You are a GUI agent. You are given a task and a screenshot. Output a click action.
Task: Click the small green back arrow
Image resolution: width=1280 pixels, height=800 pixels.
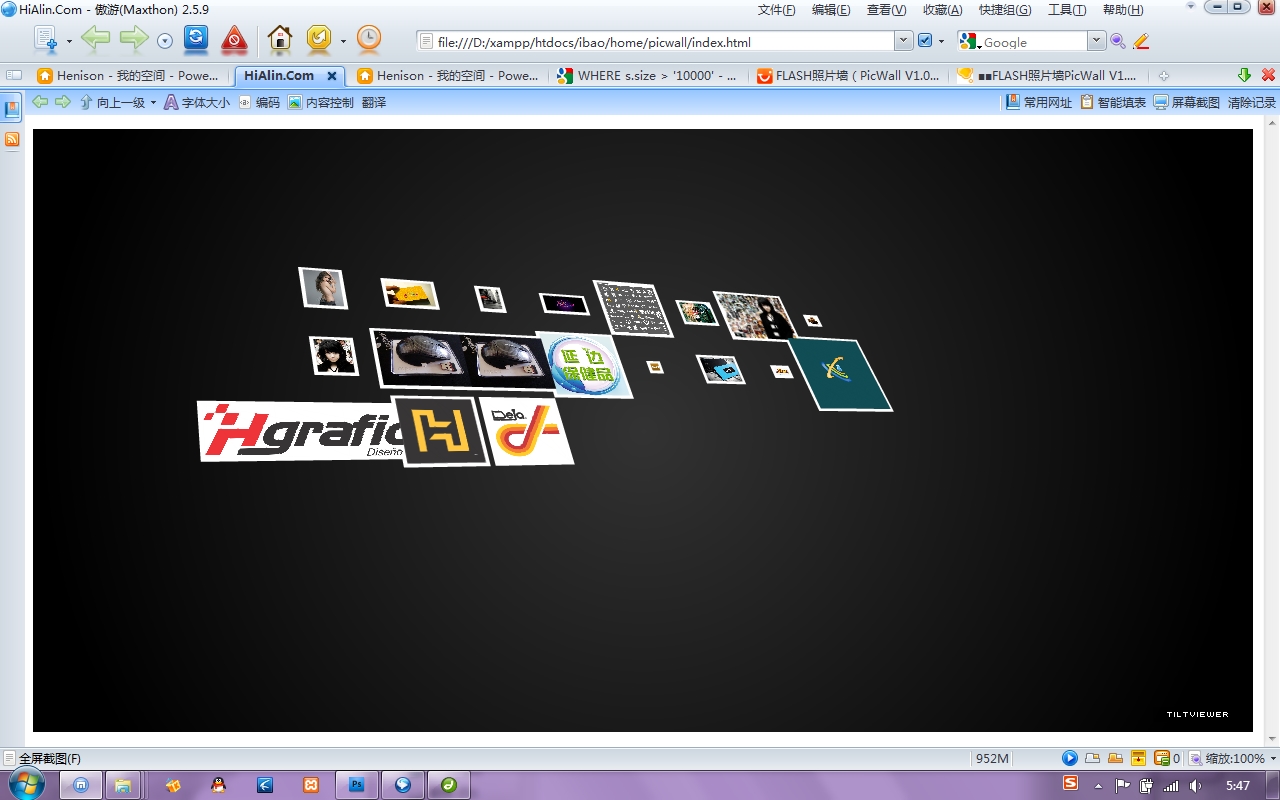(40, 102)
